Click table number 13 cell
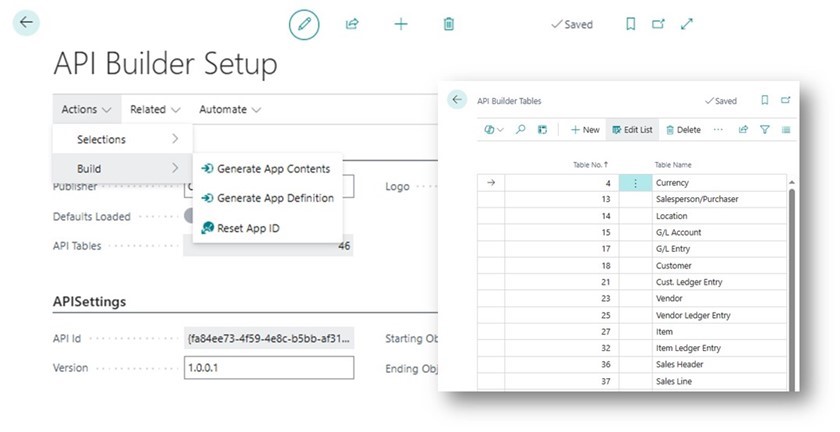Viewport: 840px width, 432px height. coord(562,199)
